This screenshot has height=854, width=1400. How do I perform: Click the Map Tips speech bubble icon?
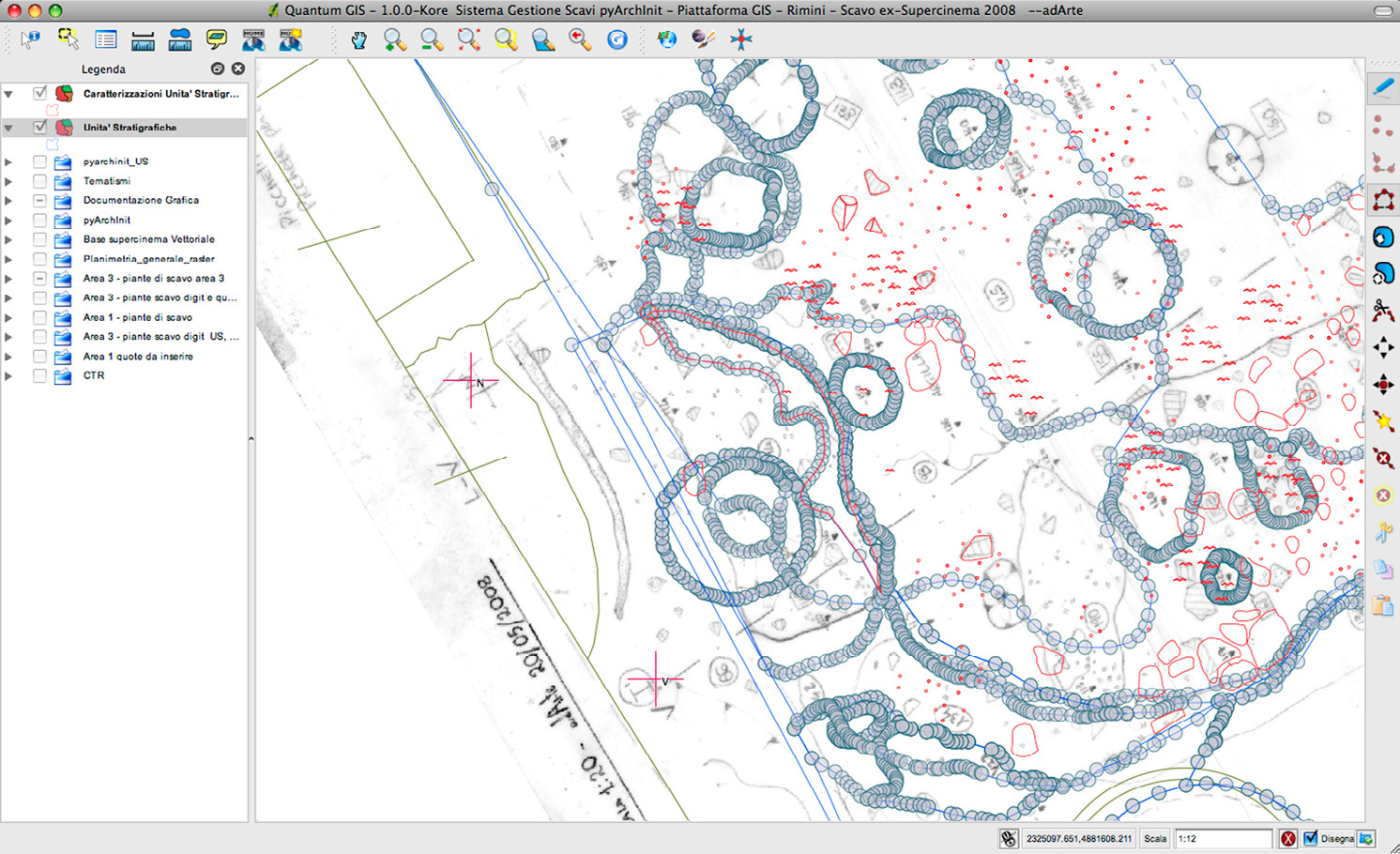pos(217,39)
